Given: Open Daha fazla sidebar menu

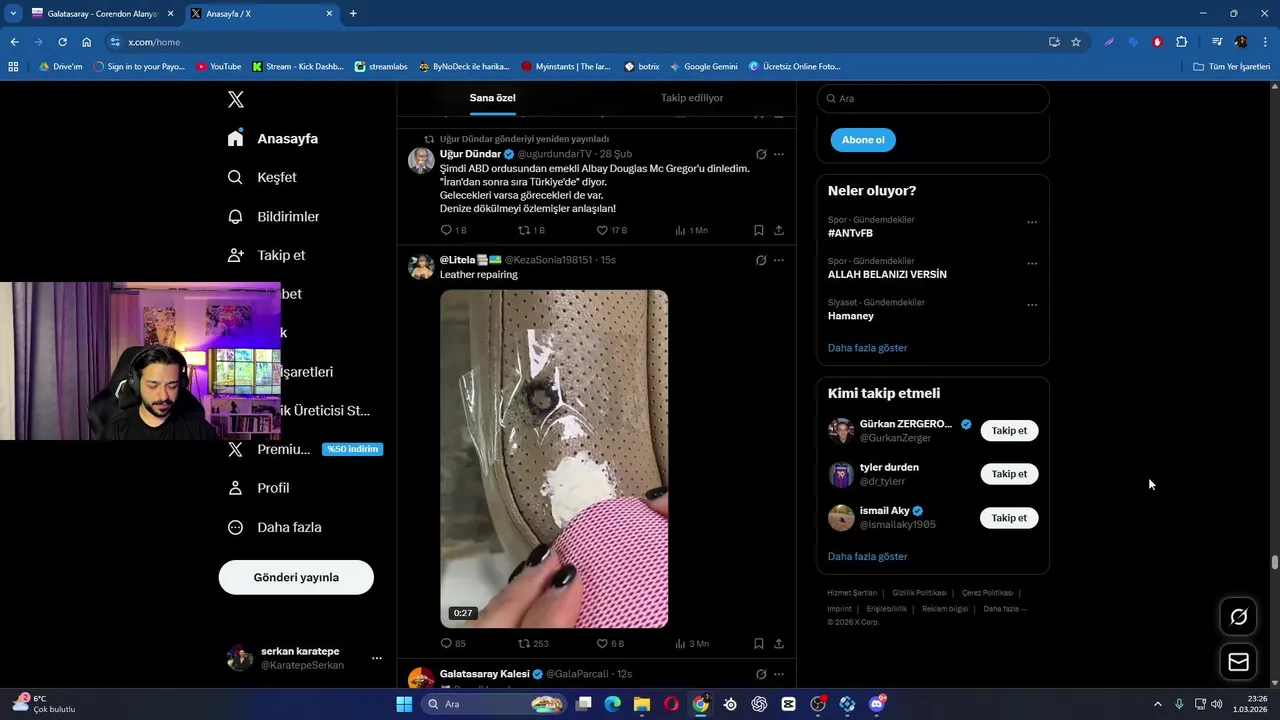Looking at the screenshot, I should pyautogui.click(x=275, y=527).
